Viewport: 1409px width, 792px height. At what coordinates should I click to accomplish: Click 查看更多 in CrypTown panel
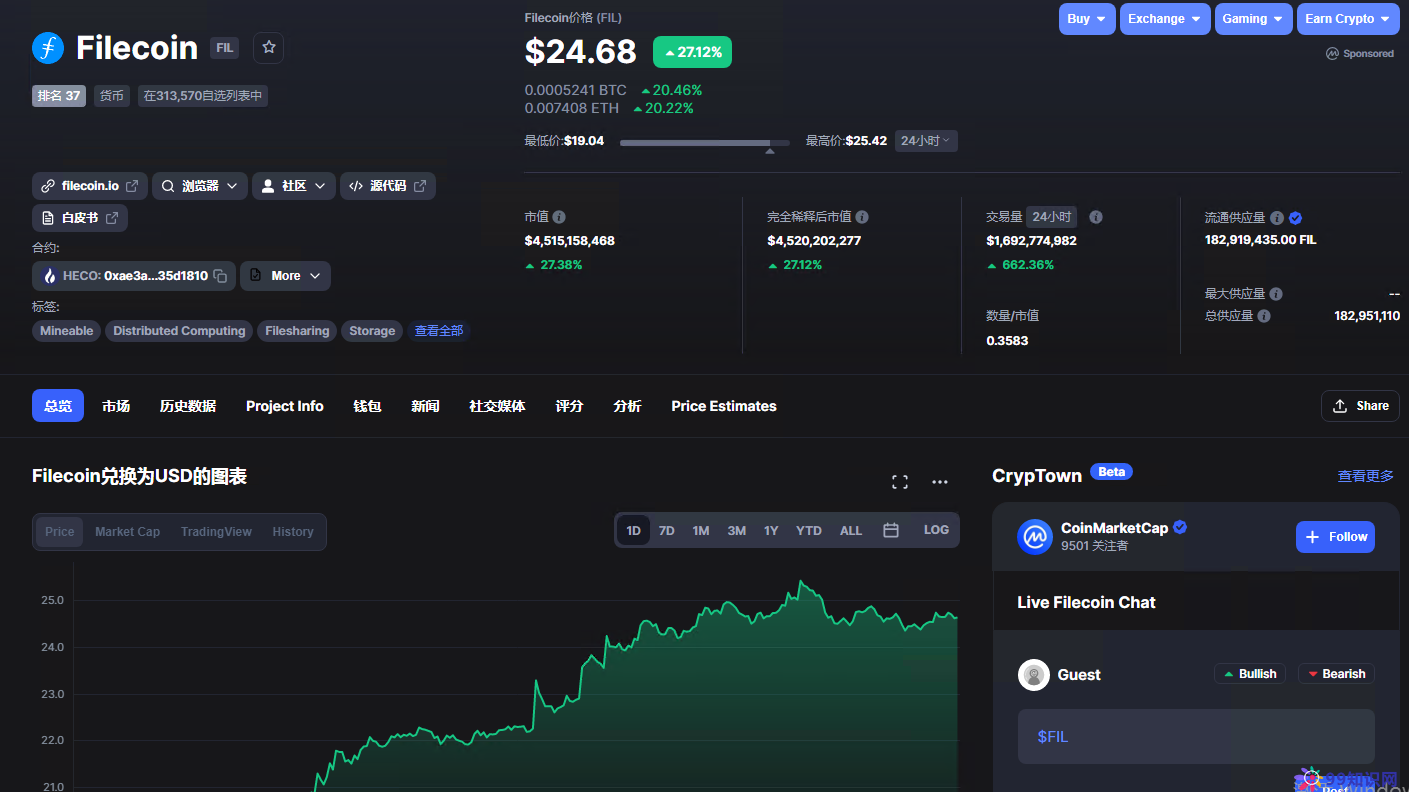1366,476
